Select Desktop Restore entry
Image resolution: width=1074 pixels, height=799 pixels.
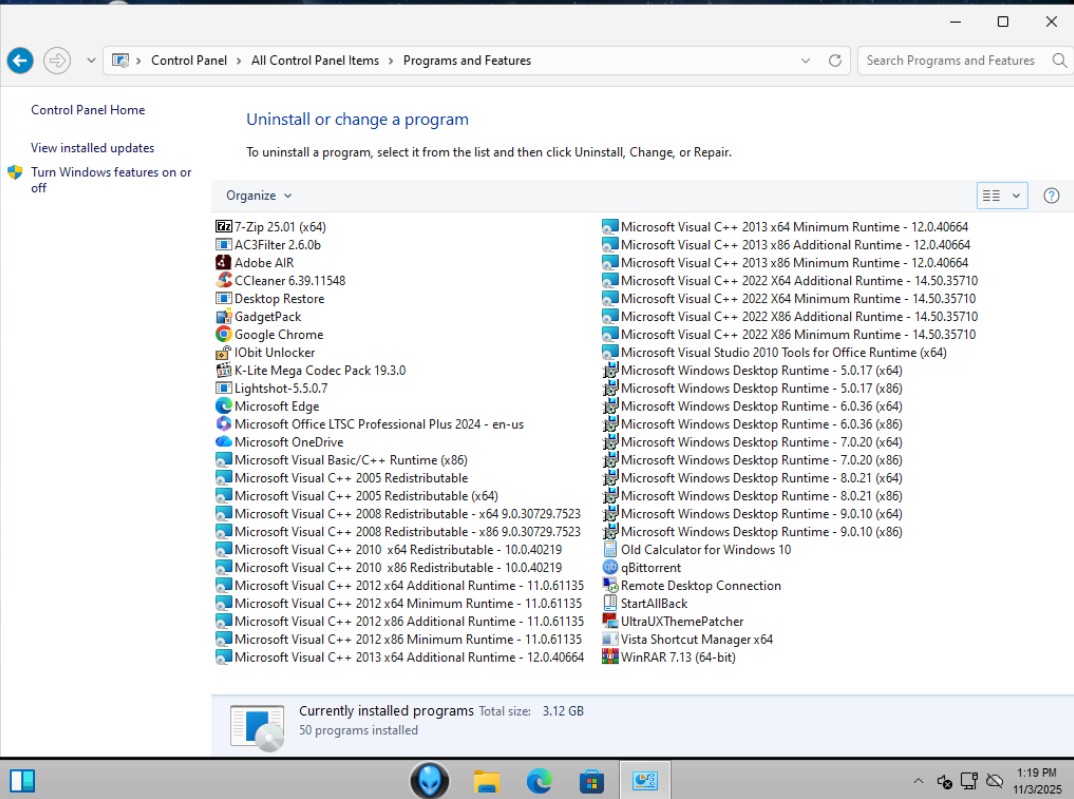point(270,299)
